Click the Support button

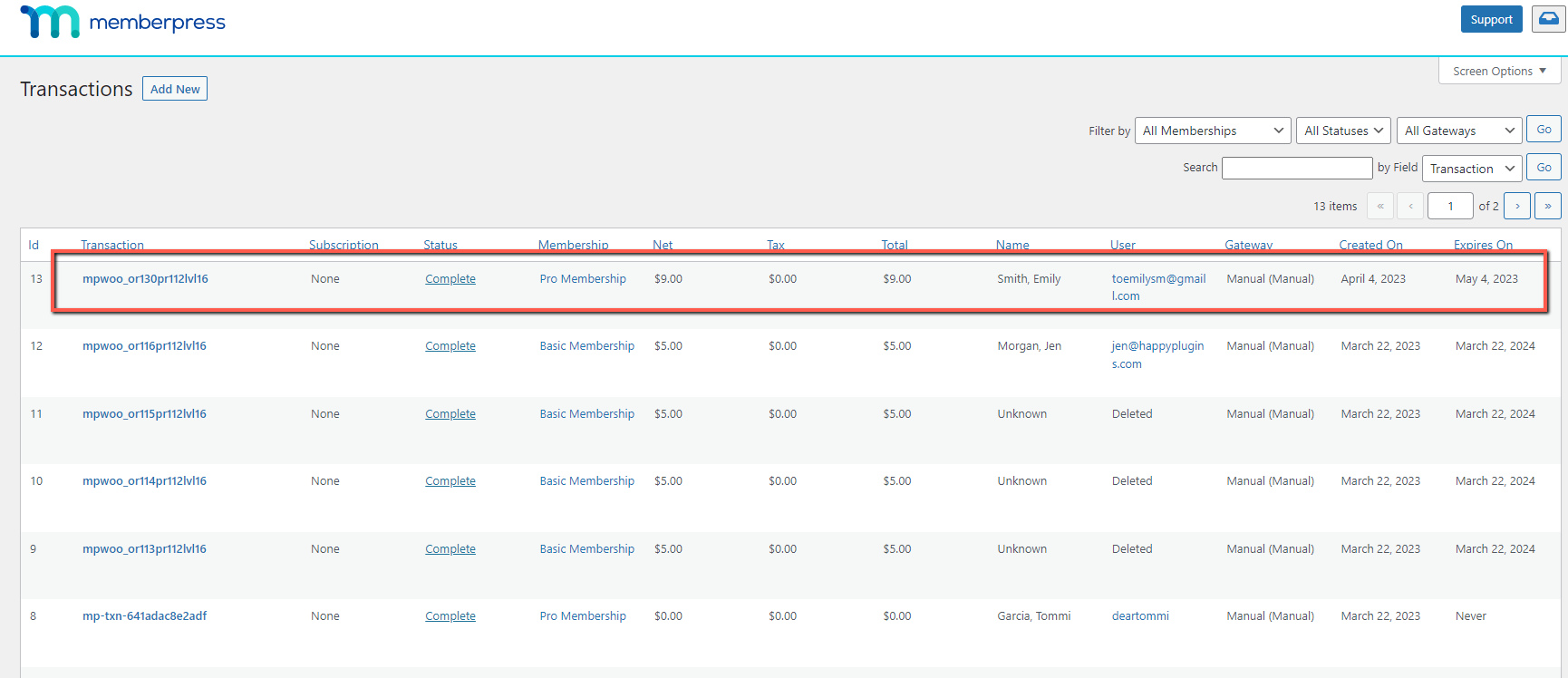(1491, 19)
